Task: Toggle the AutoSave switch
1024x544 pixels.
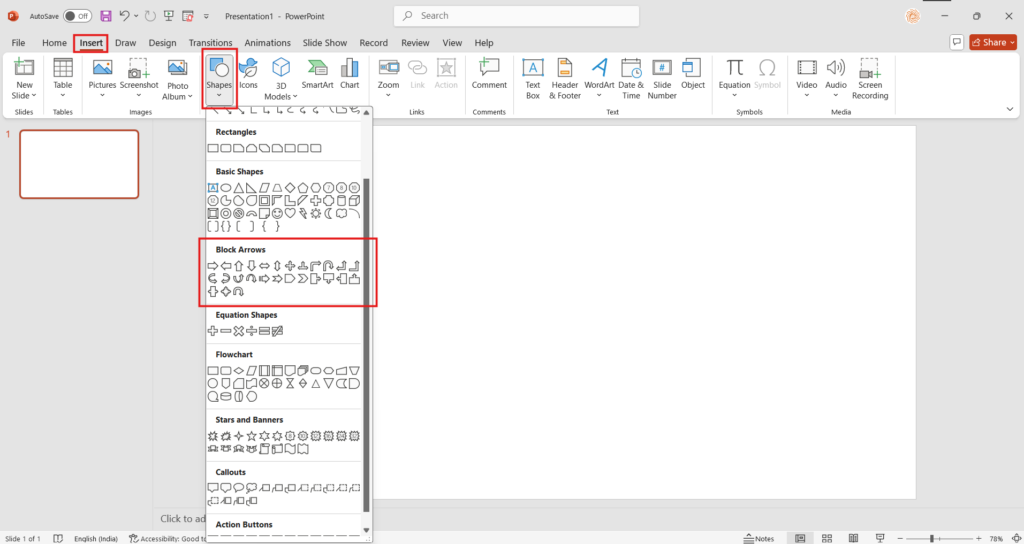Action: [76, 16]
